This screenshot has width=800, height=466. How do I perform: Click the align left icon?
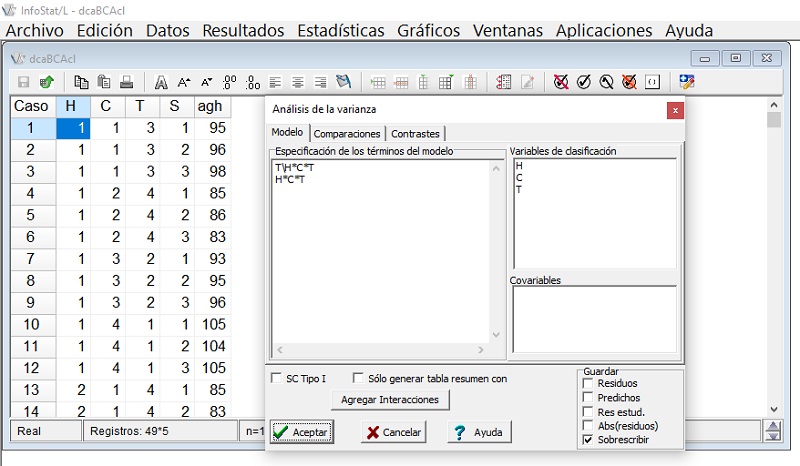(275, 82)
